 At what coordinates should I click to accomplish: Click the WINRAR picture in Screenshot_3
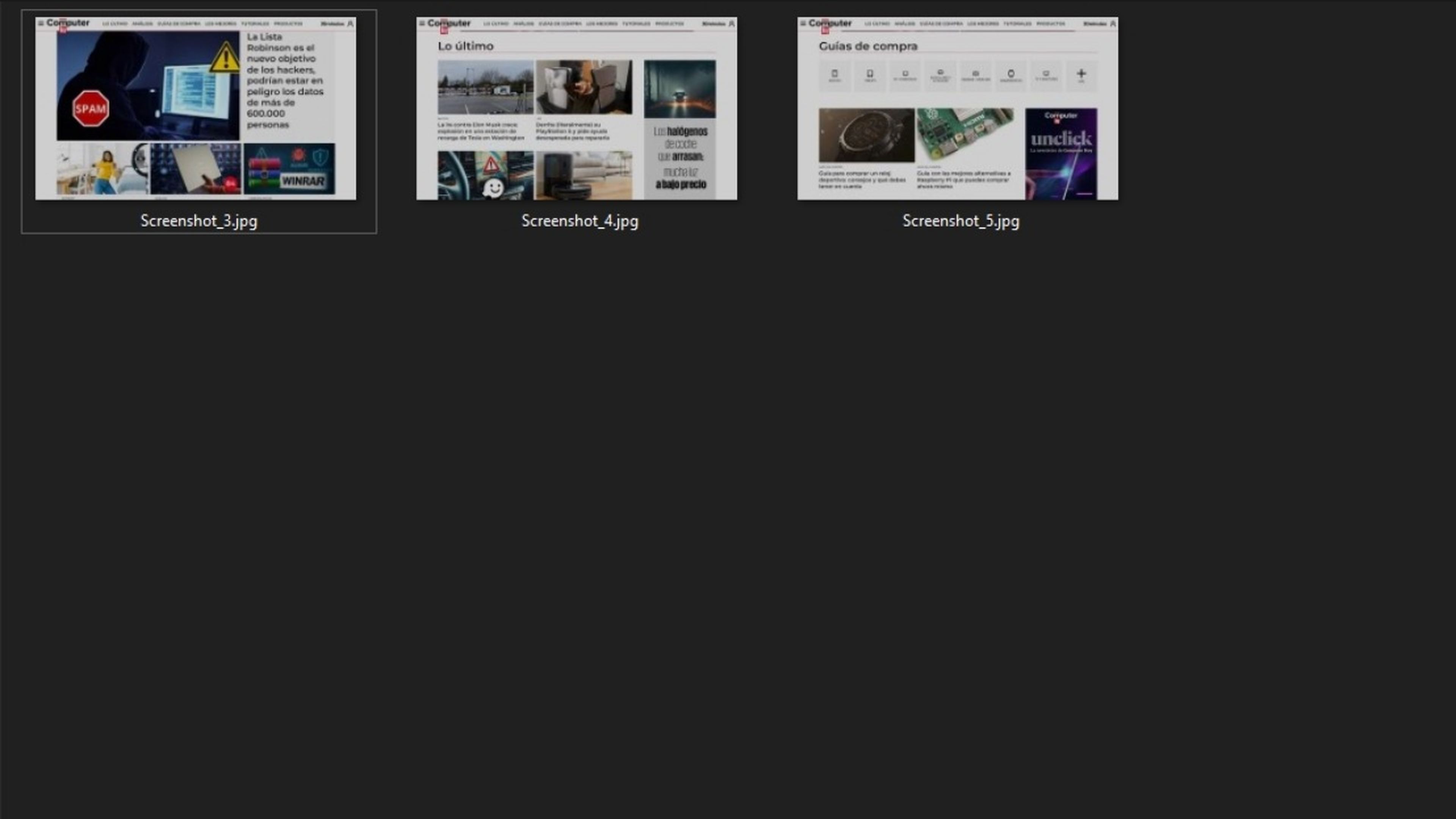click(x=289, y=168)
